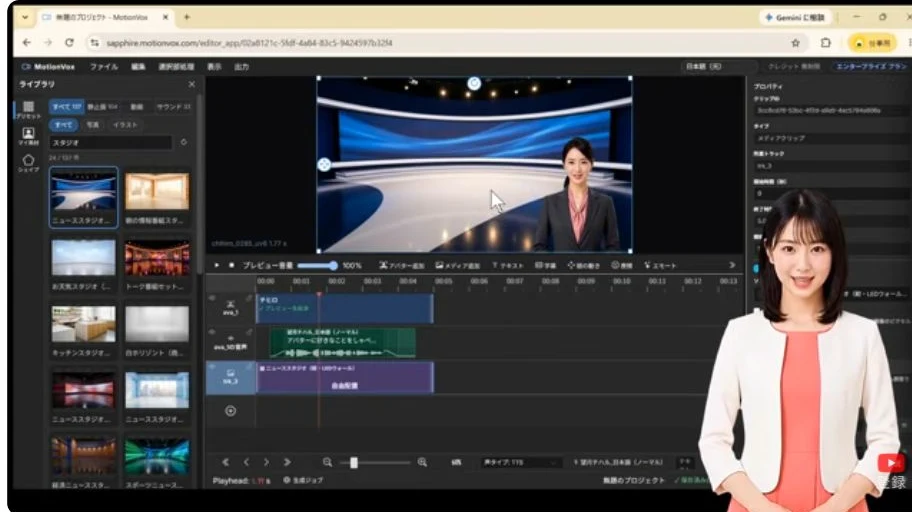Viewport: 912px width, 512px height.
Task: Toggle visibility of the ava_1 track
Action: pyautogui.click(x=212, y=298)
